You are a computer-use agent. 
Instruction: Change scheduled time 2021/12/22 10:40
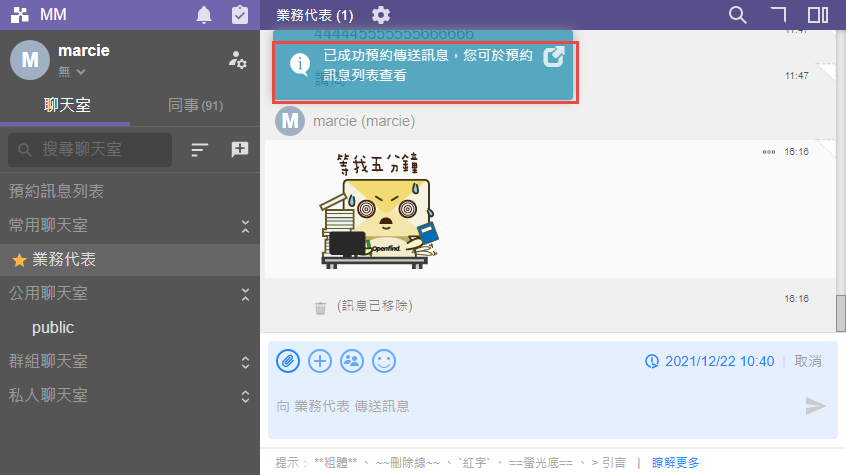pyautogui.click(x=709, y=361)
